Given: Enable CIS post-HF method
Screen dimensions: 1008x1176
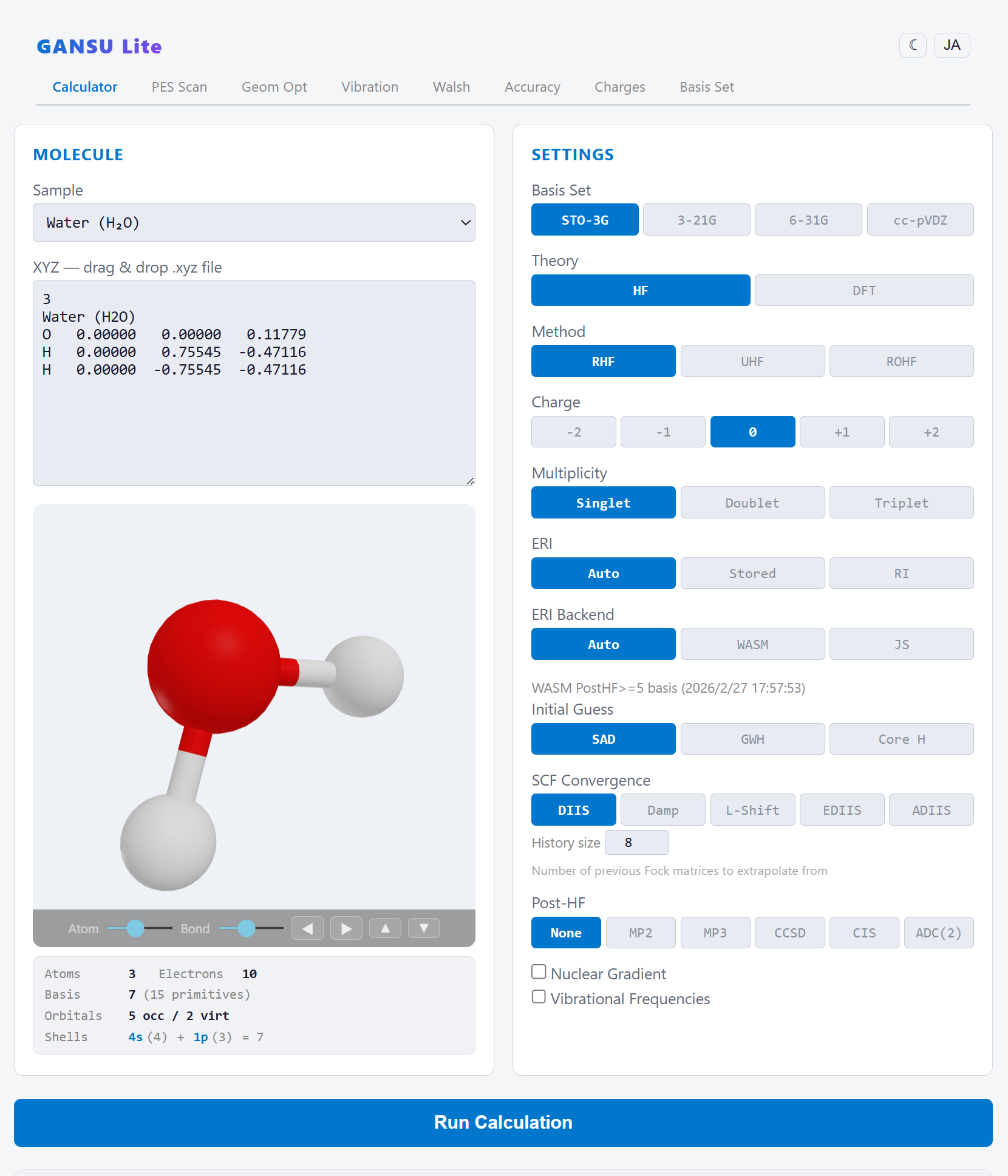Looking at the screenshot, I should 864,933.
